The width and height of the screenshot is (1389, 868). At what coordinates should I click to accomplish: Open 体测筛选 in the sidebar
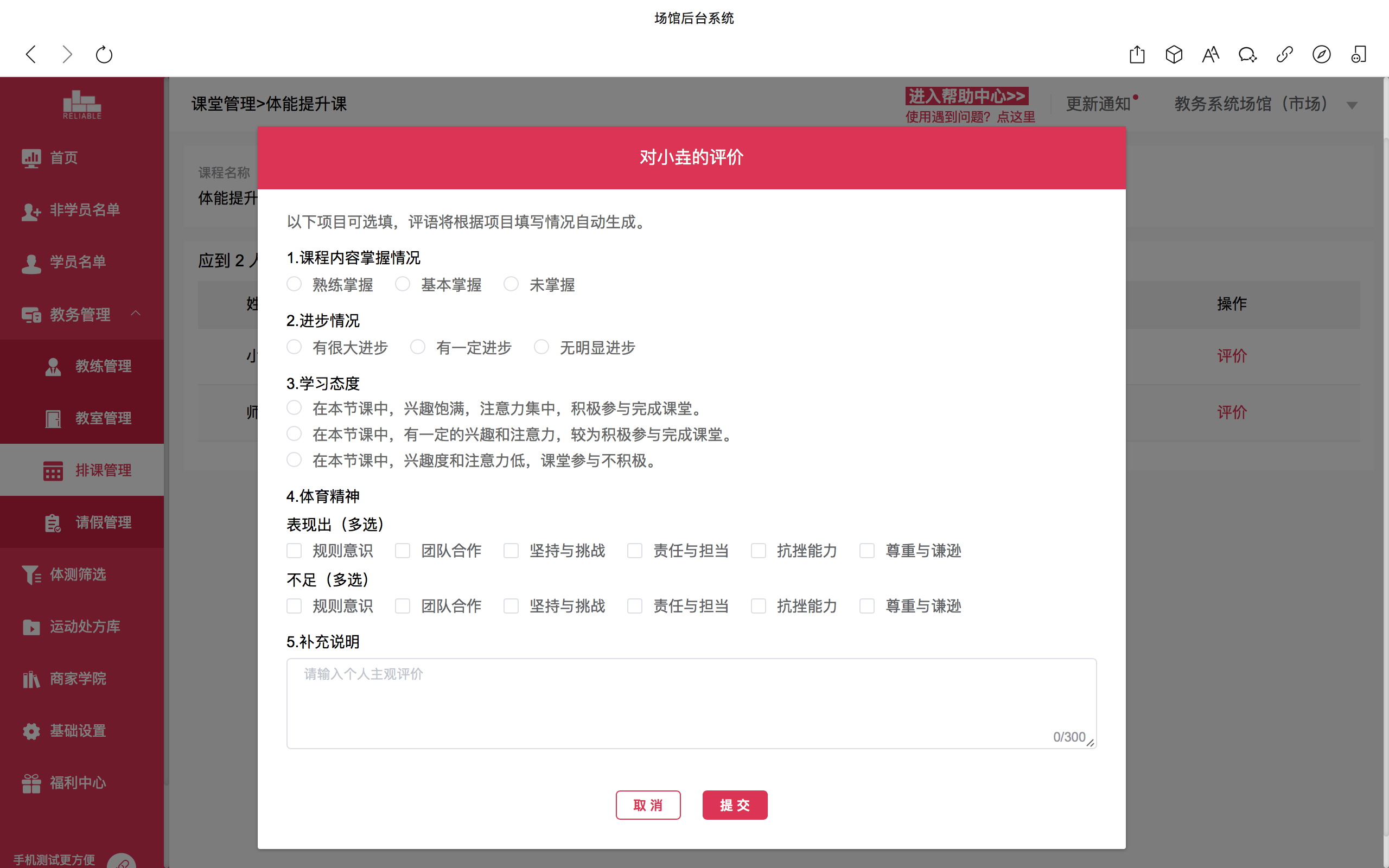tap(78, 574)
